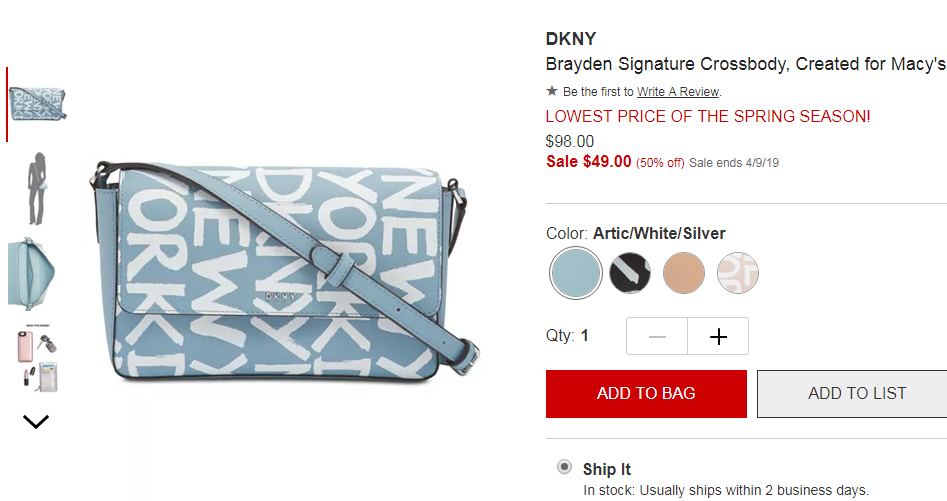View the first bag front thumbnail

click(37, 104)
